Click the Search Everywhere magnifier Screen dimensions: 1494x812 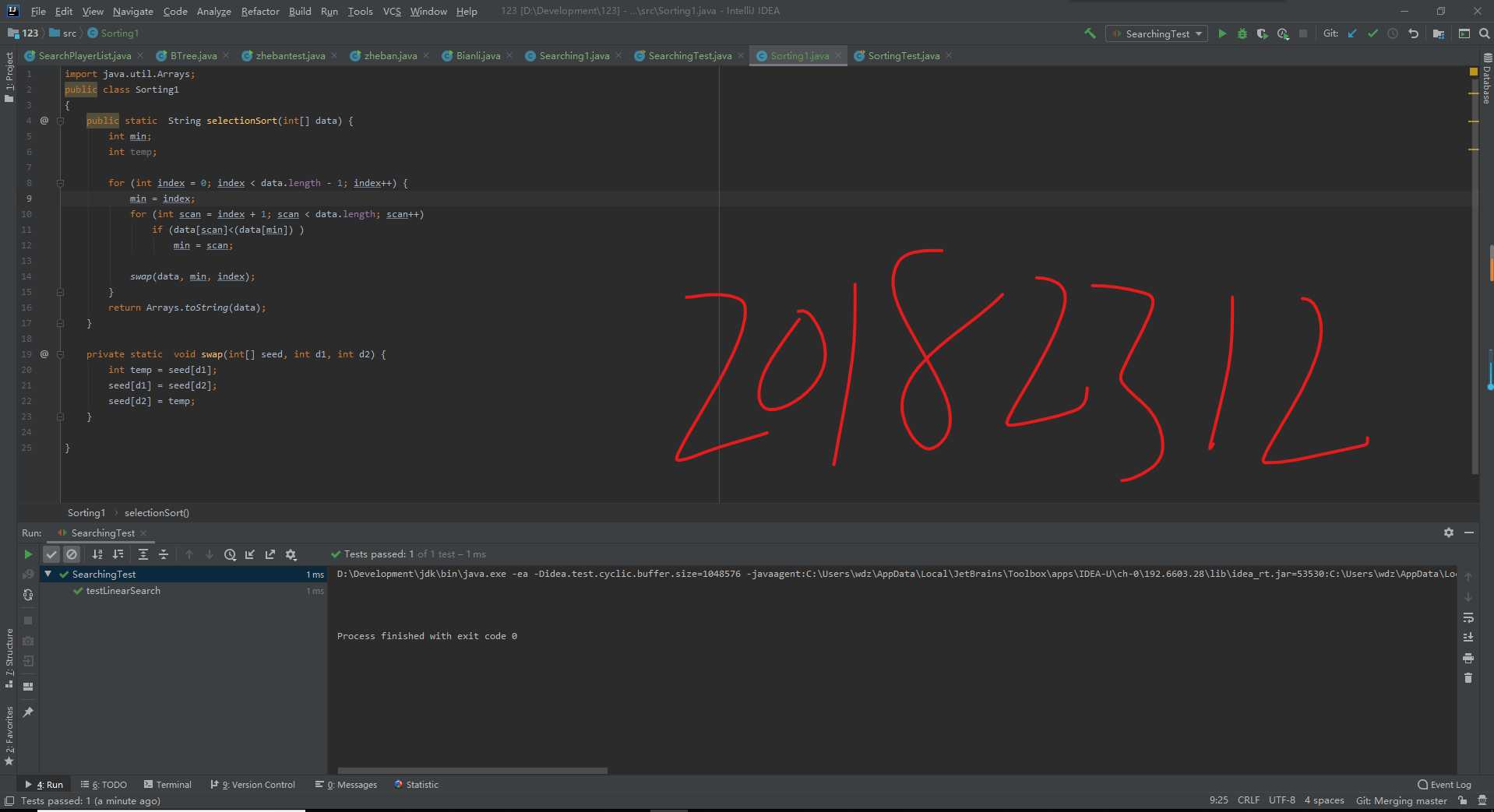[1484, 33]
